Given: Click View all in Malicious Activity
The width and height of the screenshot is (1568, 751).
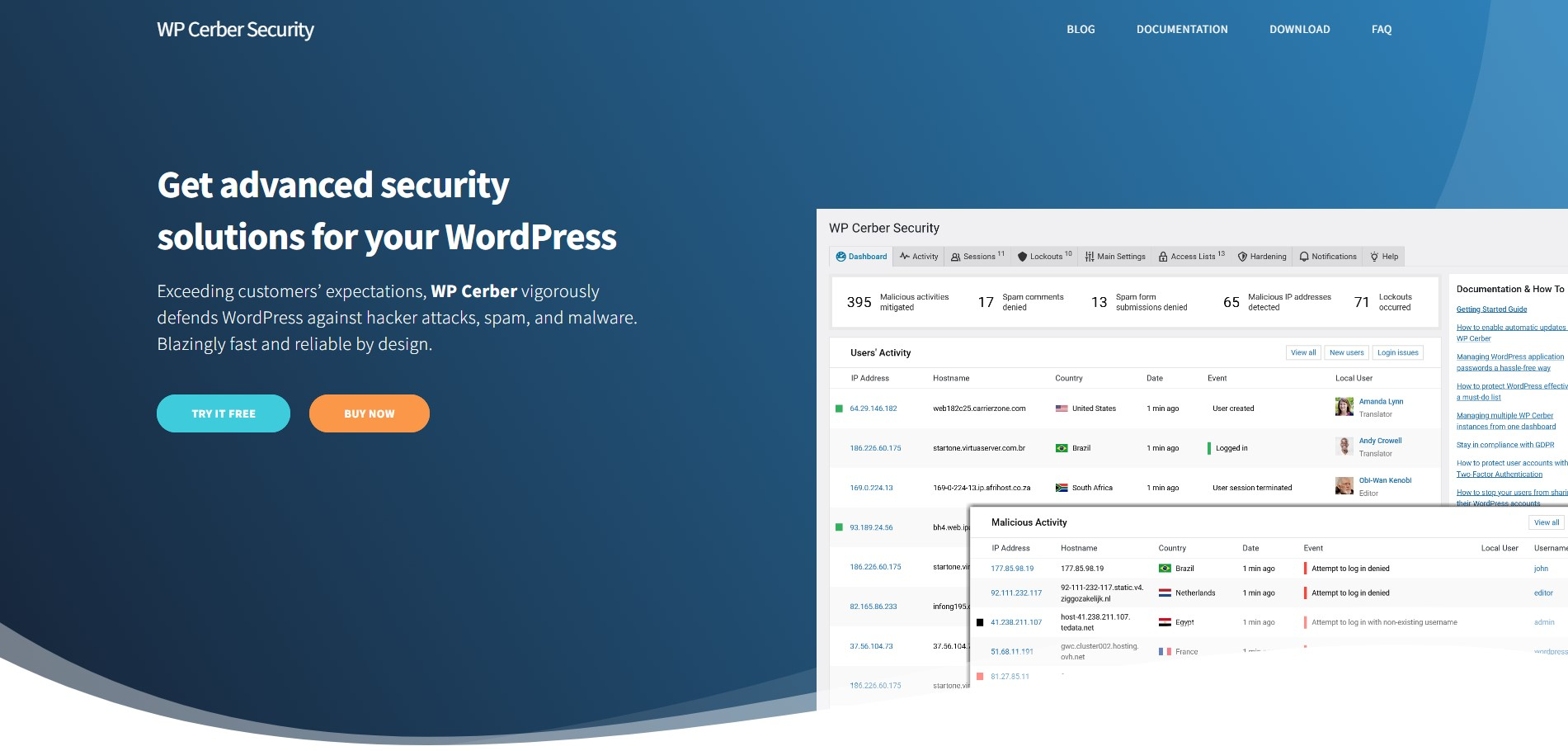Looking at the screenshot, I should point(1547,522).
